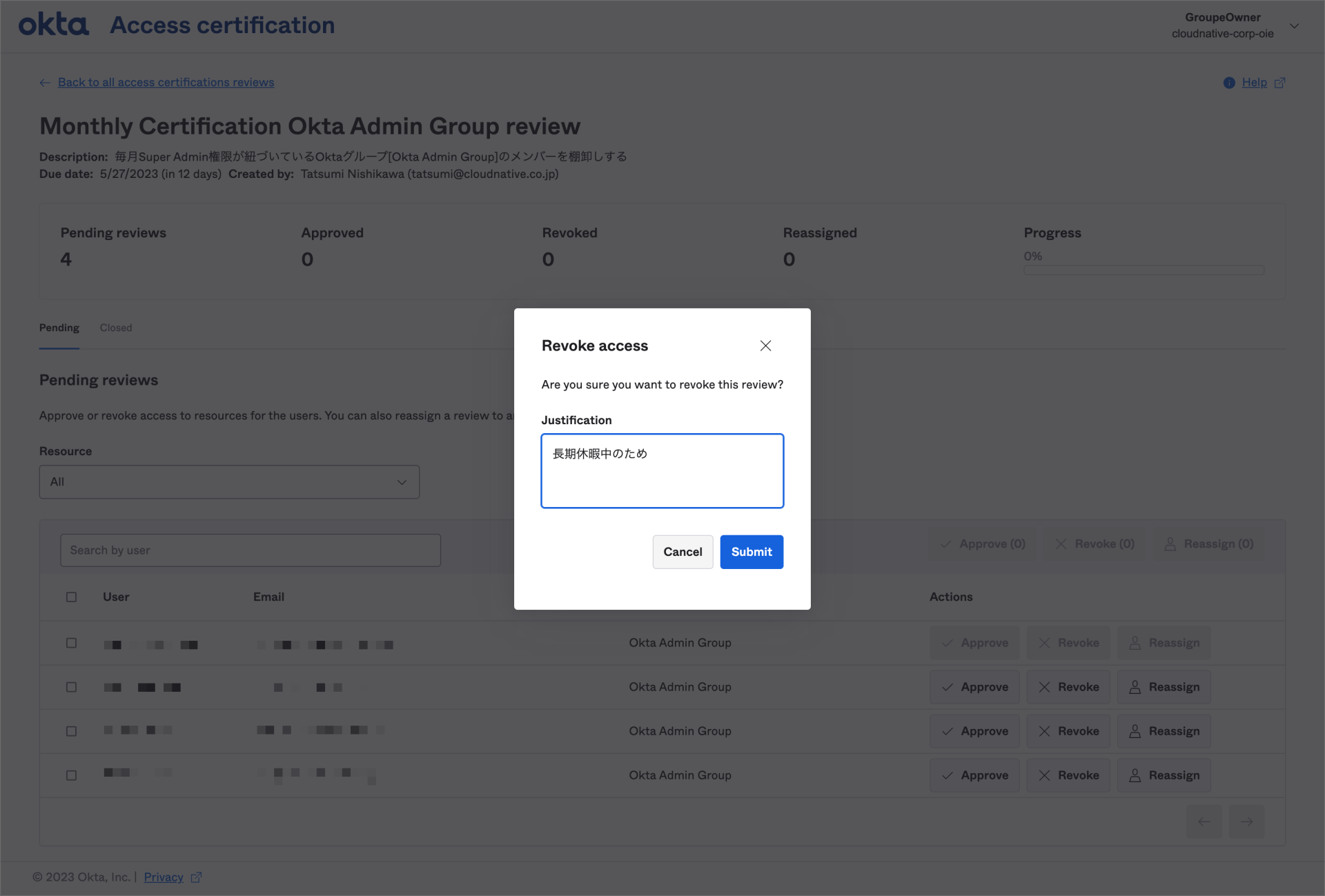Click the next page arrow below the table
1325x896 pixels.
click(1246, 822)
